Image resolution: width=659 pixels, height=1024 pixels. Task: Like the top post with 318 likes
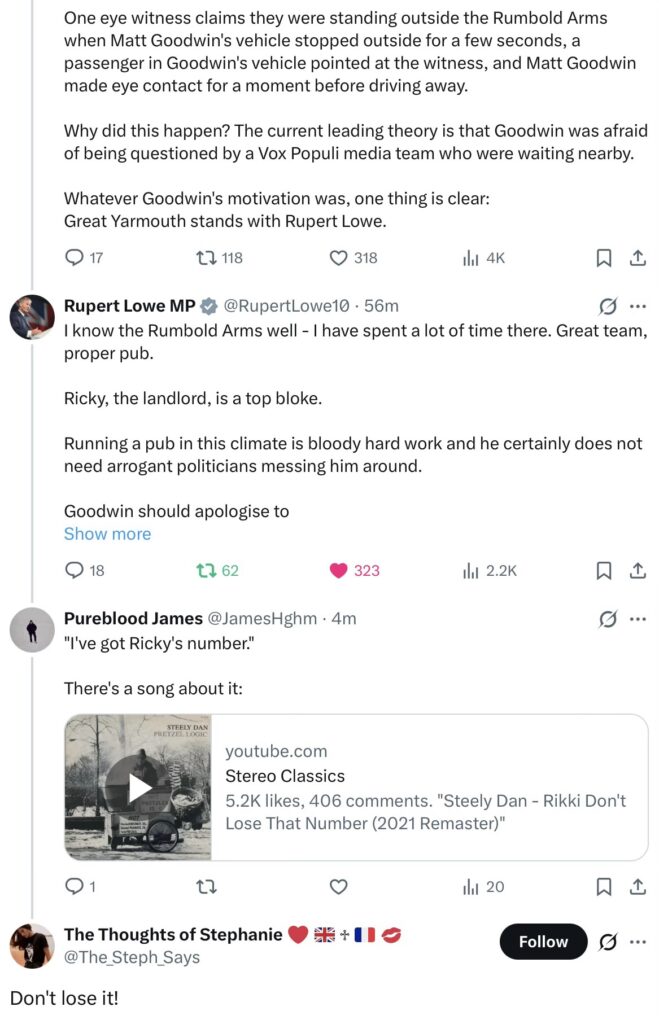(338, 258)
